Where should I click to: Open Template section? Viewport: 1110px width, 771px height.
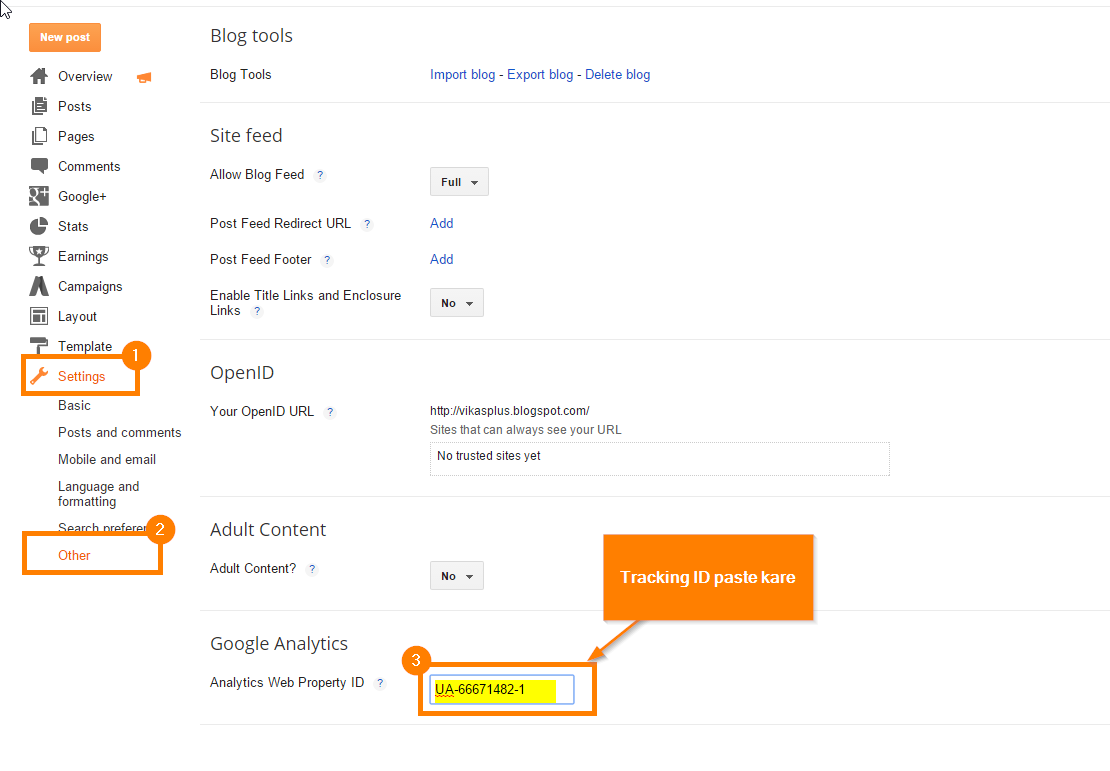click(85, 346)
